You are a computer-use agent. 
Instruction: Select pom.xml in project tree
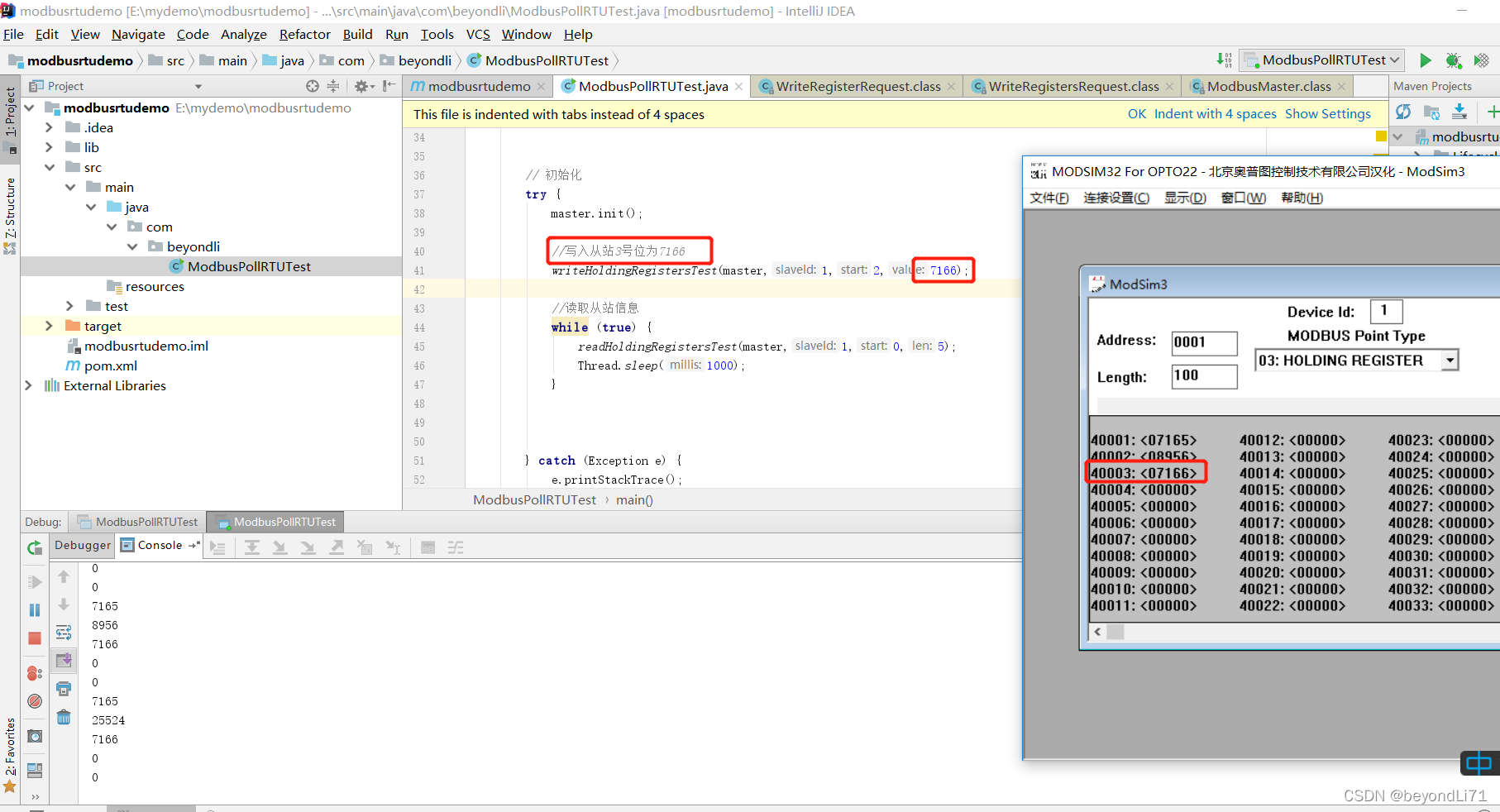click(x=110, y=365)
